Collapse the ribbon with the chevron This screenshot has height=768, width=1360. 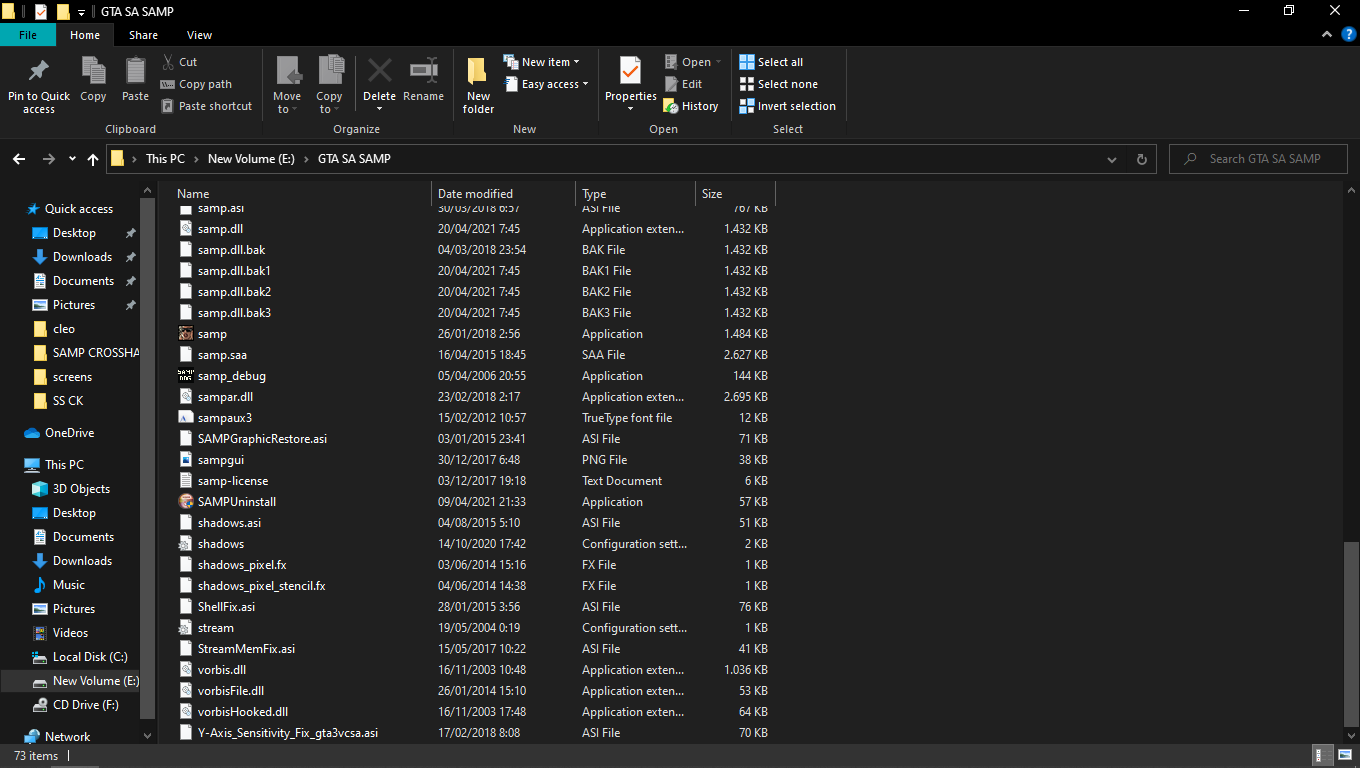(1328, 34)
